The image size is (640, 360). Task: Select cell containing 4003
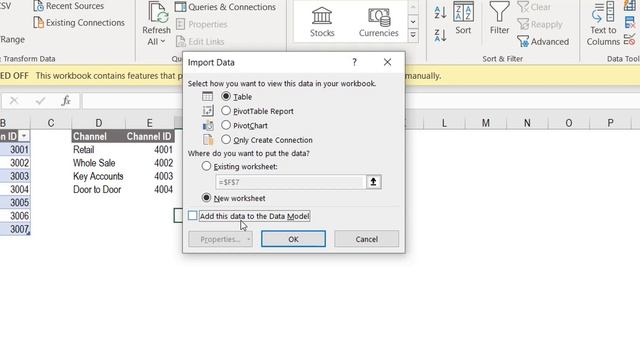[x=149, y=176]
